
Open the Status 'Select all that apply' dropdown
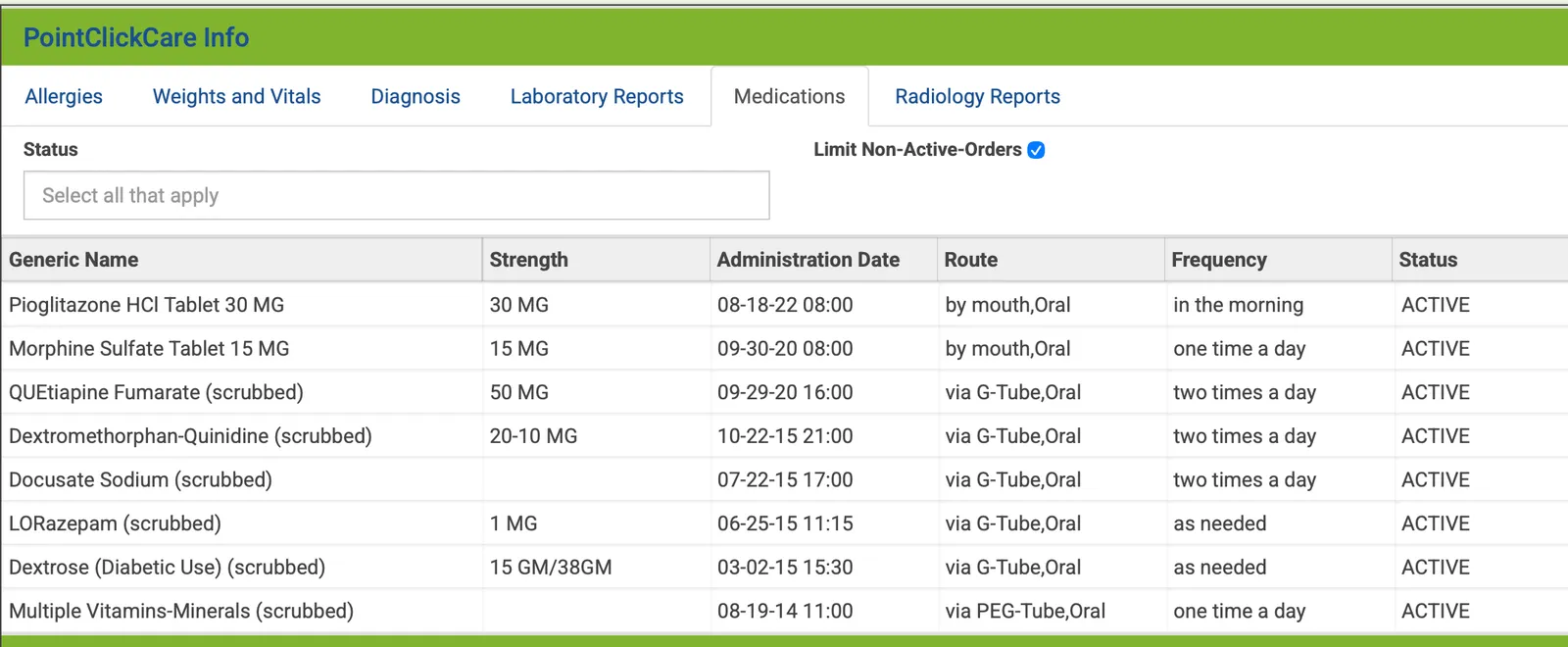pyautogui.click(x=397, y=195)
